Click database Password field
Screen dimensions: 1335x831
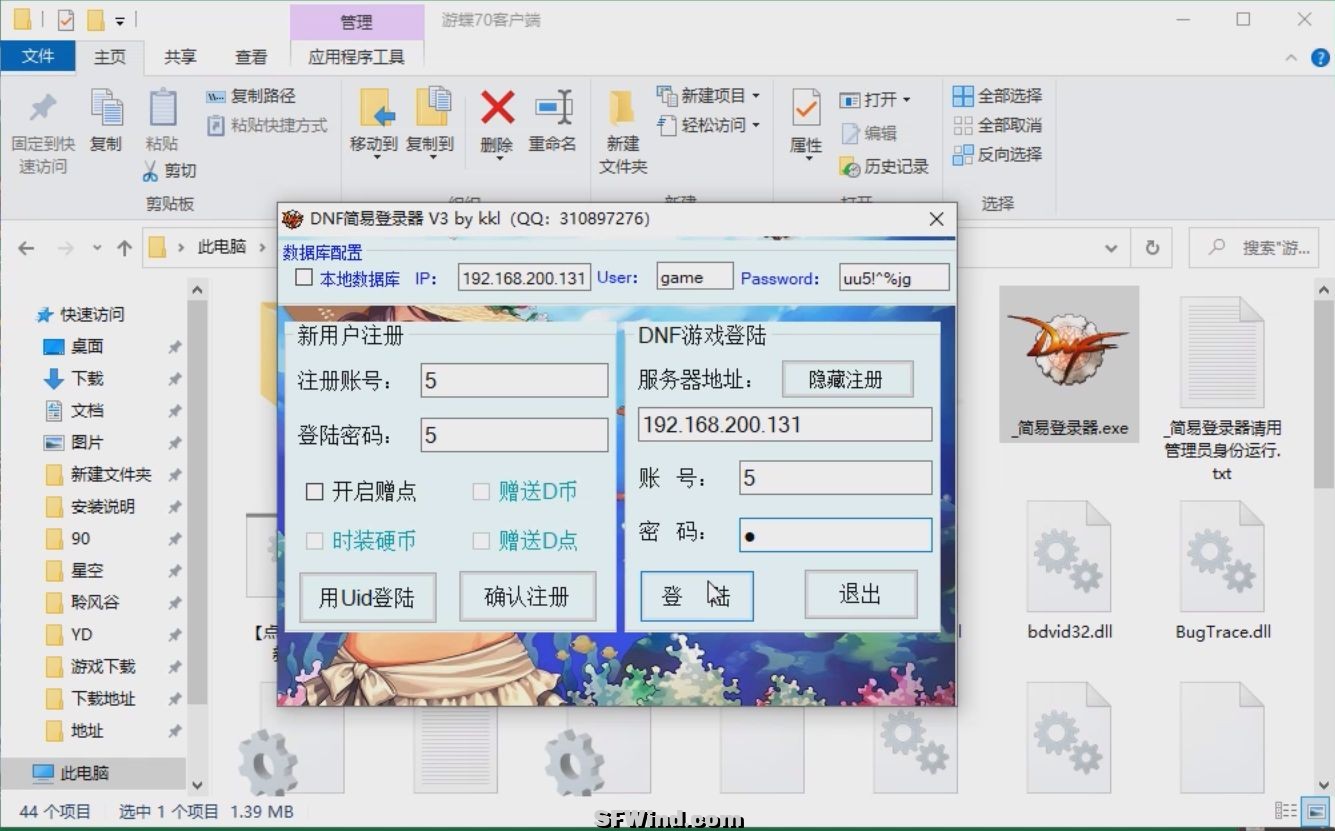tap(894, 277)
